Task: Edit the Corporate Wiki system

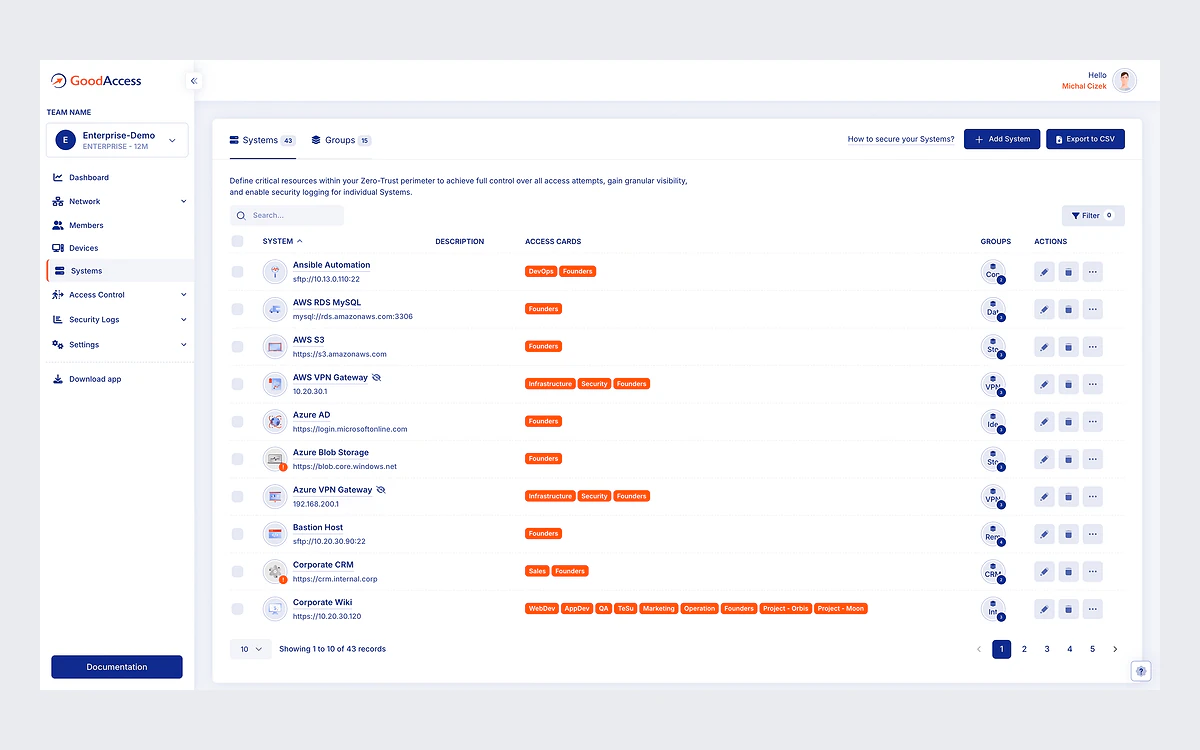Action: click(x=1044, y=609)
